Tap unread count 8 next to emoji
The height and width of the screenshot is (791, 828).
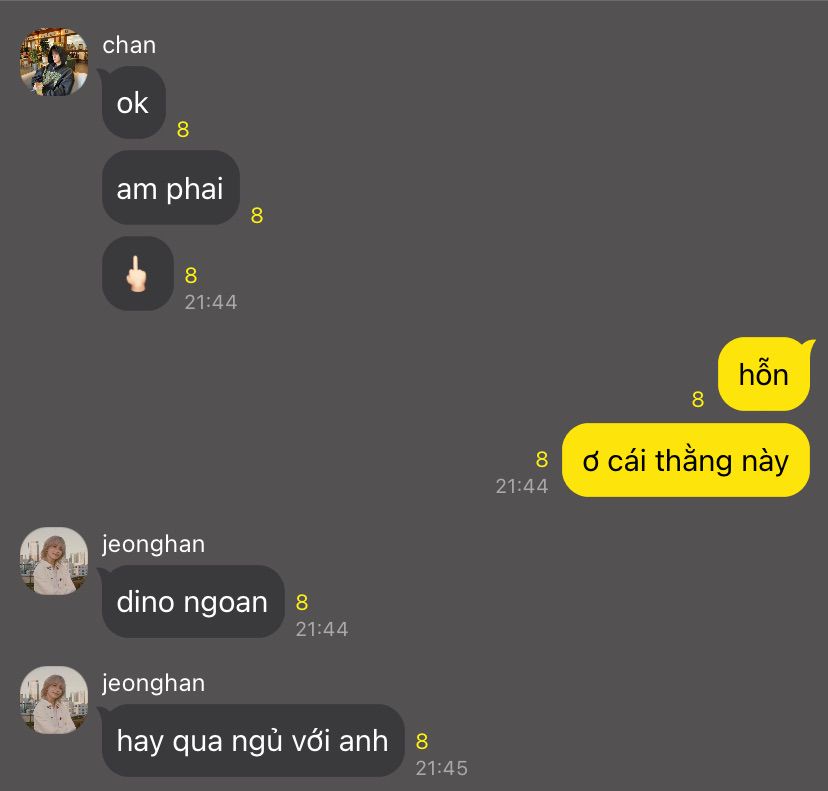(x=191, y=276)
